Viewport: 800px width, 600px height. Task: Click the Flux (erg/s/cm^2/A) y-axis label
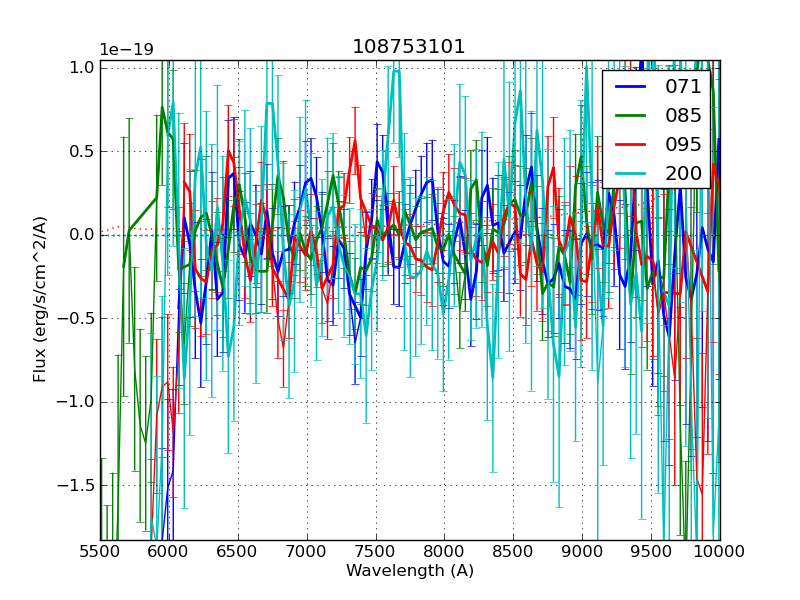[x=40, y=299]
